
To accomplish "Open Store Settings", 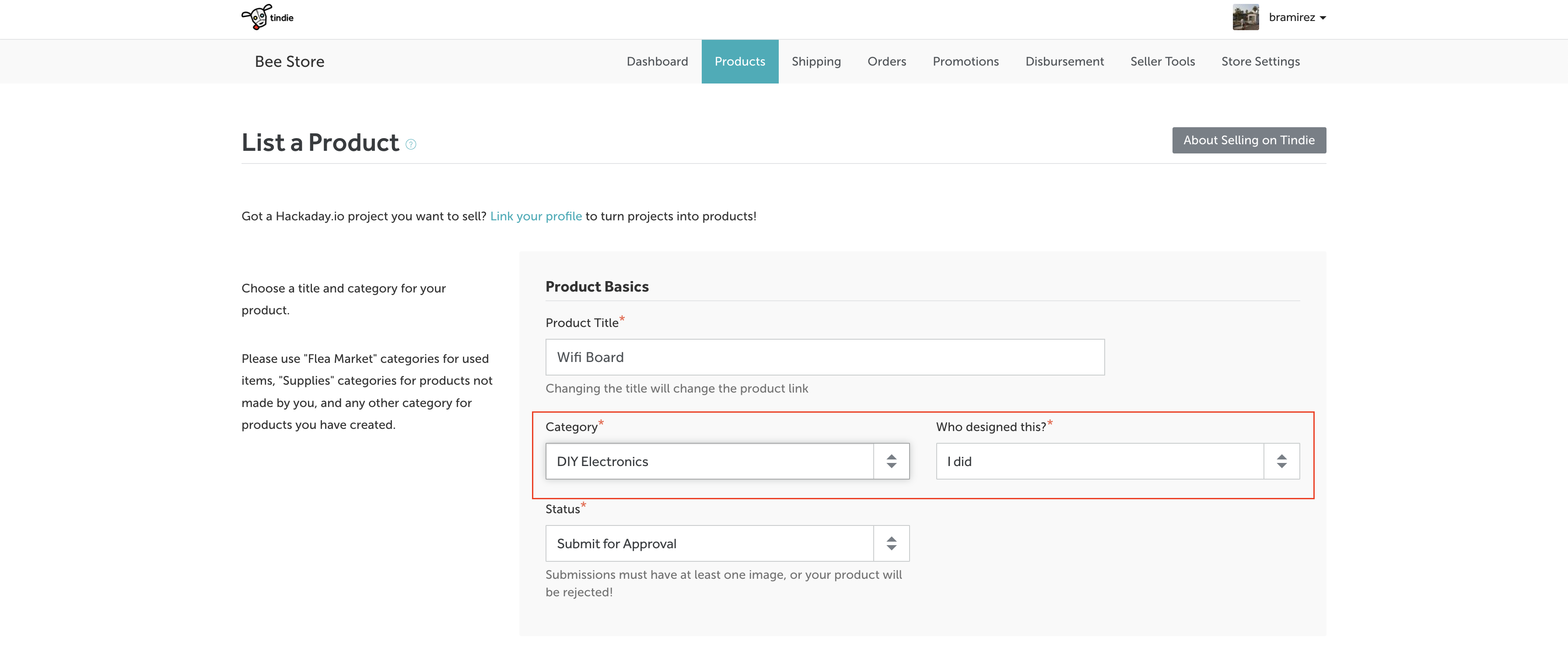I will click(1260, 62).
